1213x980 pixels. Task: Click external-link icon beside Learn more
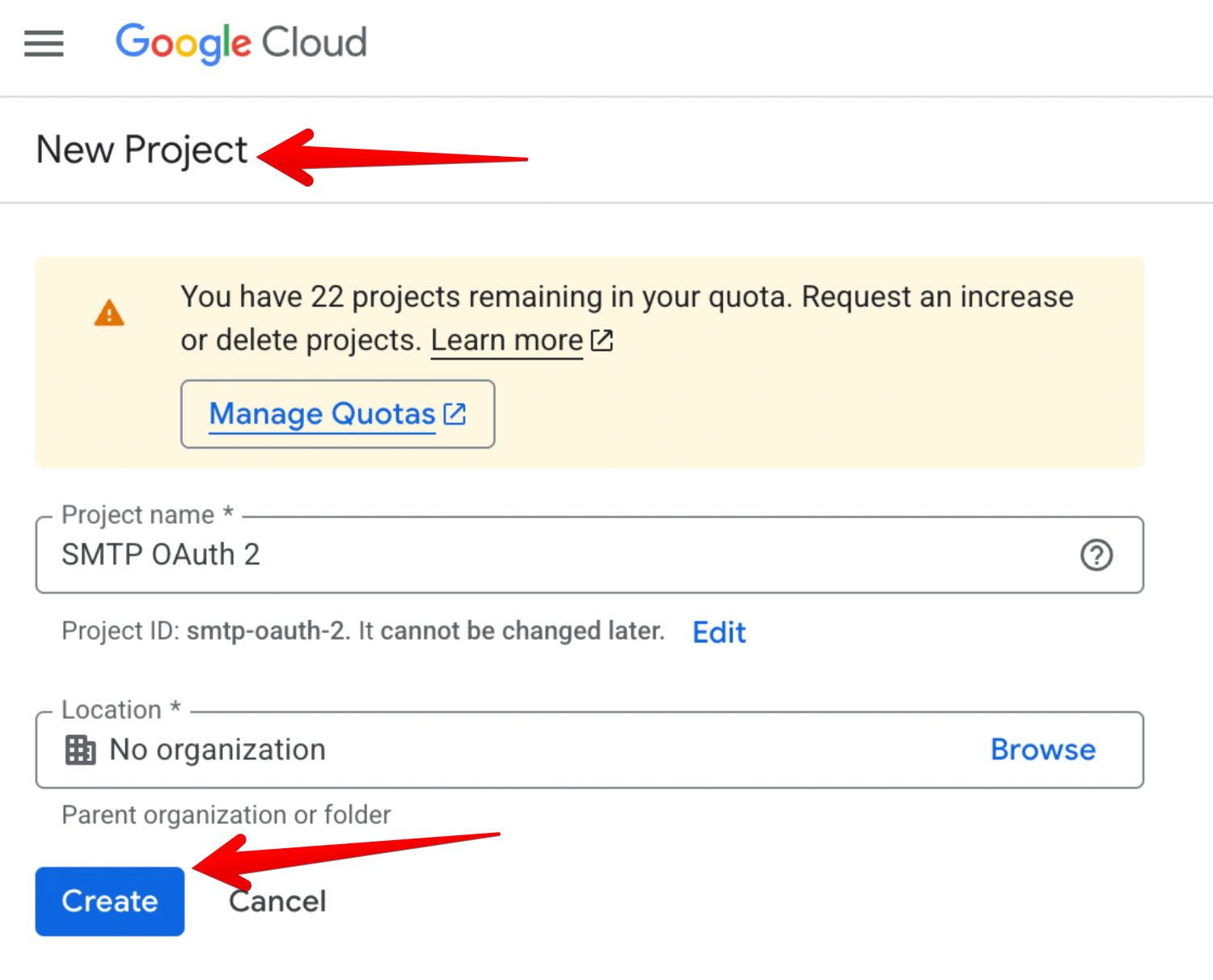pyautogui.click(x=602, y=340)
